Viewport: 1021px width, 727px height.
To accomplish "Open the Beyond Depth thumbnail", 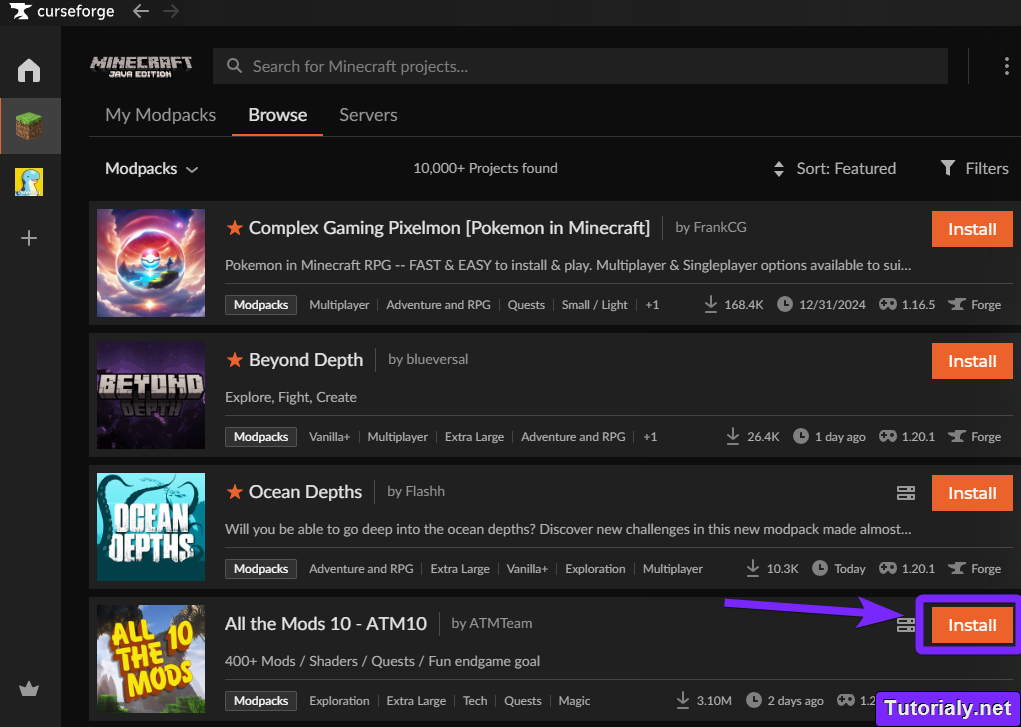I will point(151,395).
